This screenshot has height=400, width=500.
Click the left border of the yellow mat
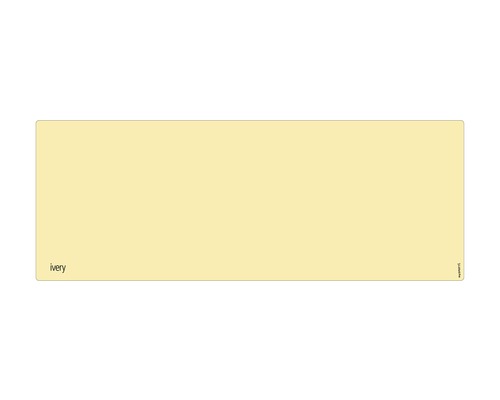click(36, 200)
